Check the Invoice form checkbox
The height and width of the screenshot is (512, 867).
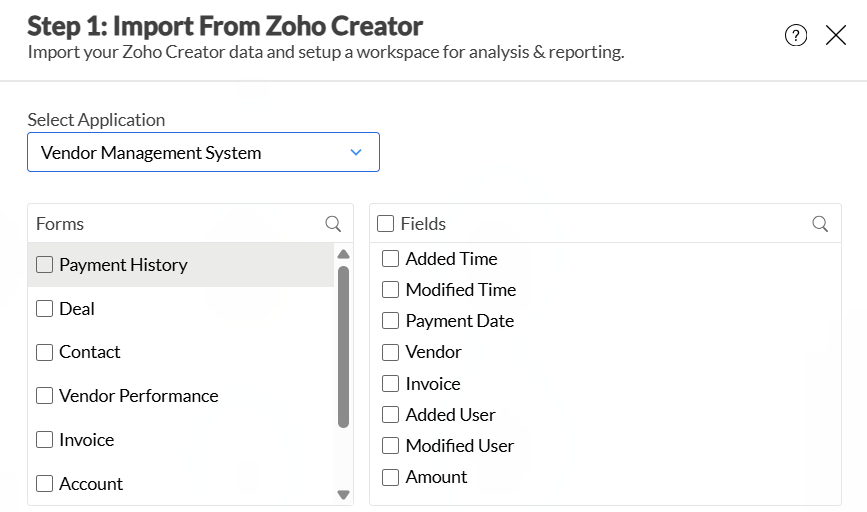[44, 440]
